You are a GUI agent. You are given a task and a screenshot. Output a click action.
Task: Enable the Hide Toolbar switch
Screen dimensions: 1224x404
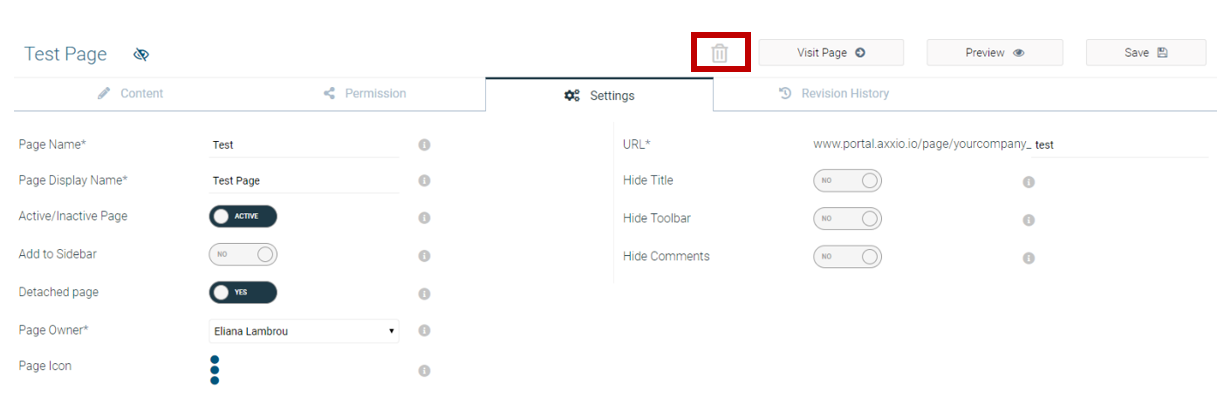848,218
